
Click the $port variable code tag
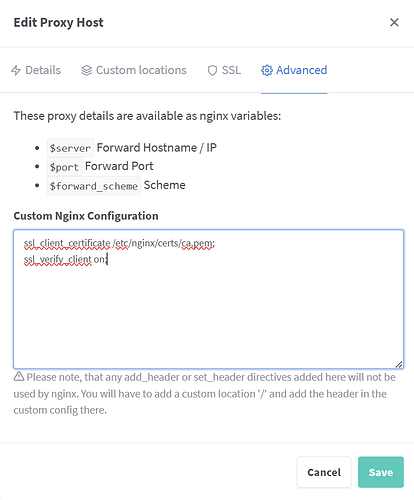click(64, 167)
